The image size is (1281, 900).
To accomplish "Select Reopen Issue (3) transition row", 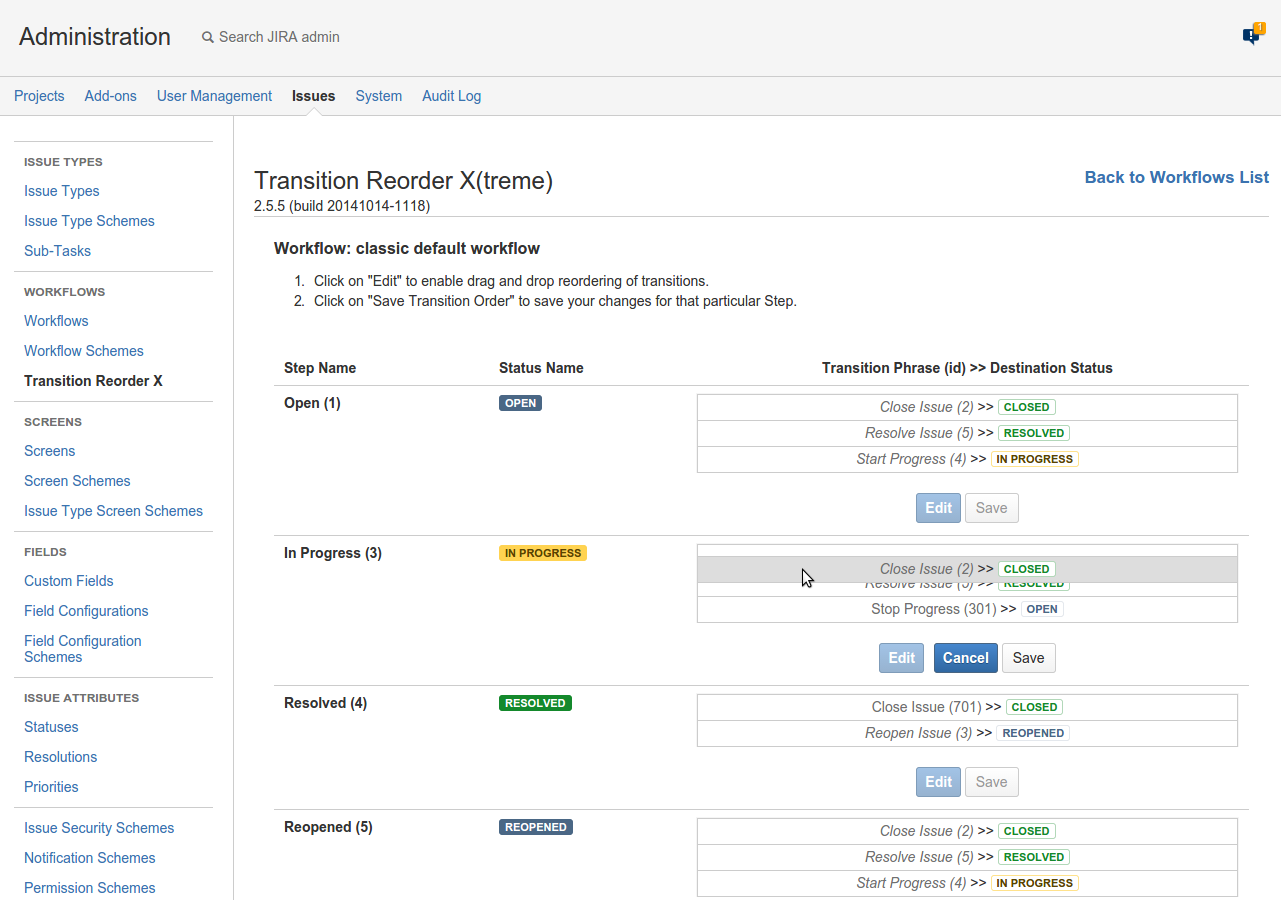I will (967, 733).
